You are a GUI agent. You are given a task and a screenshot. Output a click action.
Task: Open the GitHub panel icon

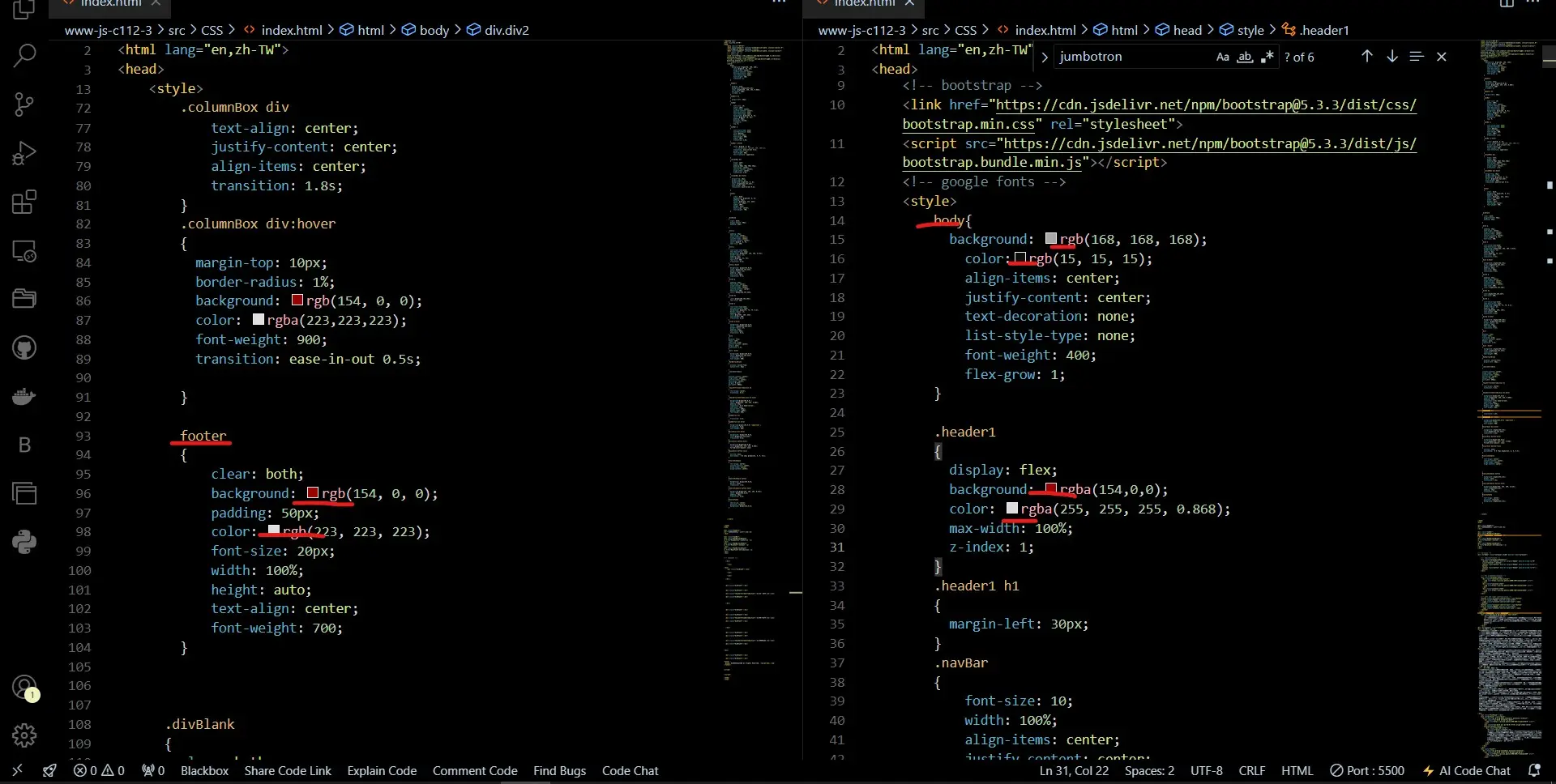click(24, 348)
